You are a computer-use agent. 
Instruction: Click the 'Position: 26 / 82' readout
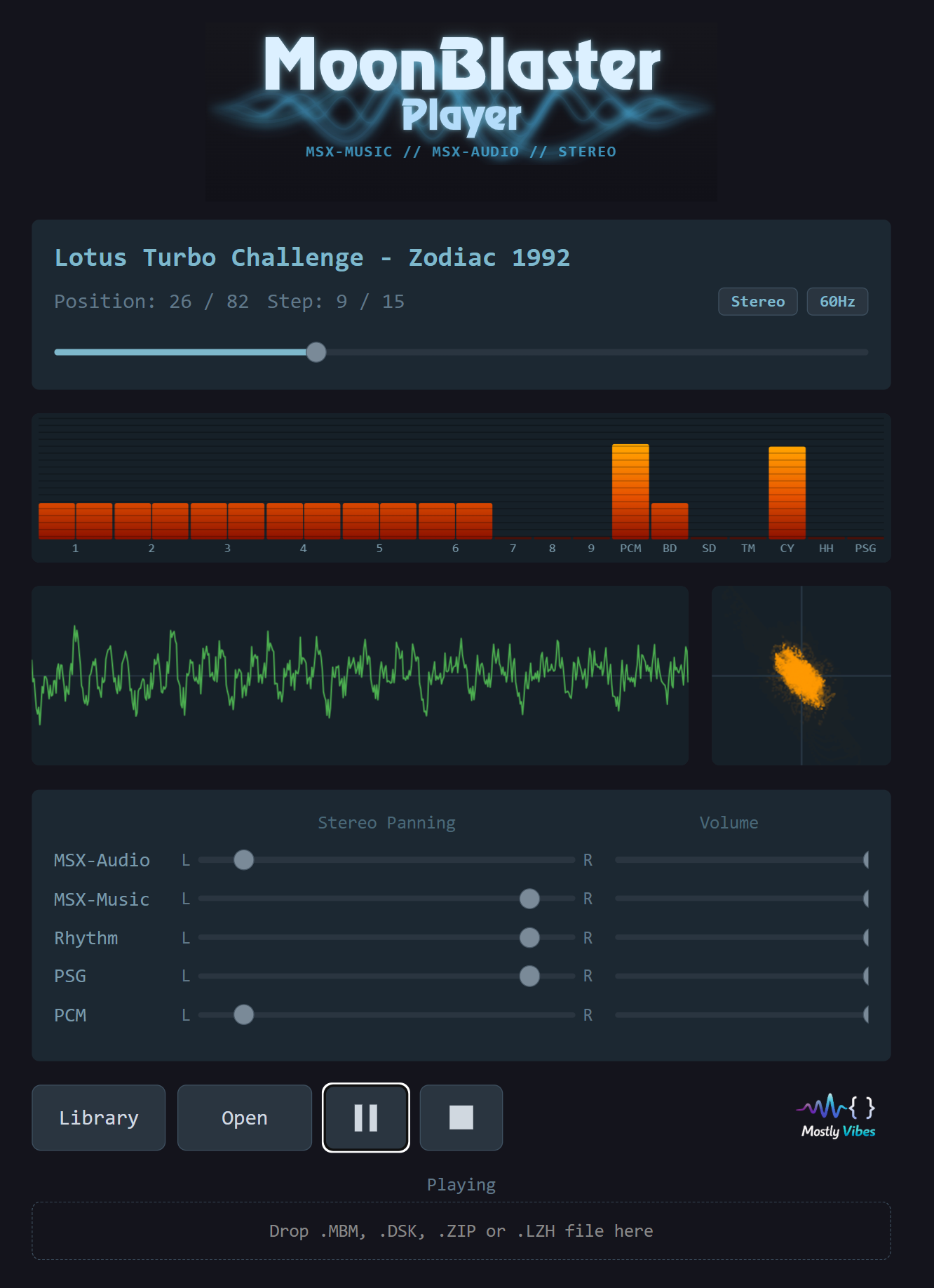point(151,302)
